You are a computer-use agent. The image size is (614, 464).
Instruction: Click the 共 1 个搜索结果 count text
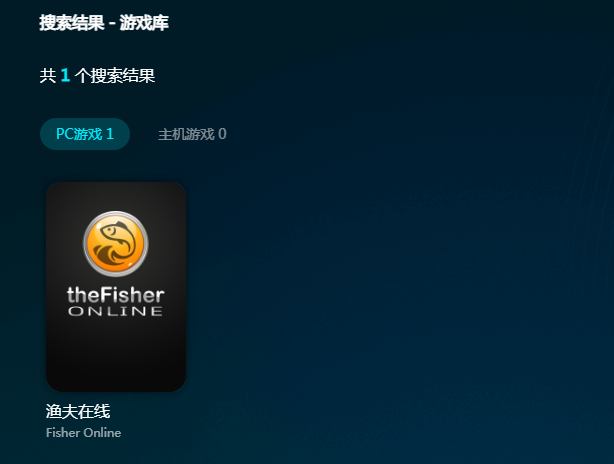[97, 75]
